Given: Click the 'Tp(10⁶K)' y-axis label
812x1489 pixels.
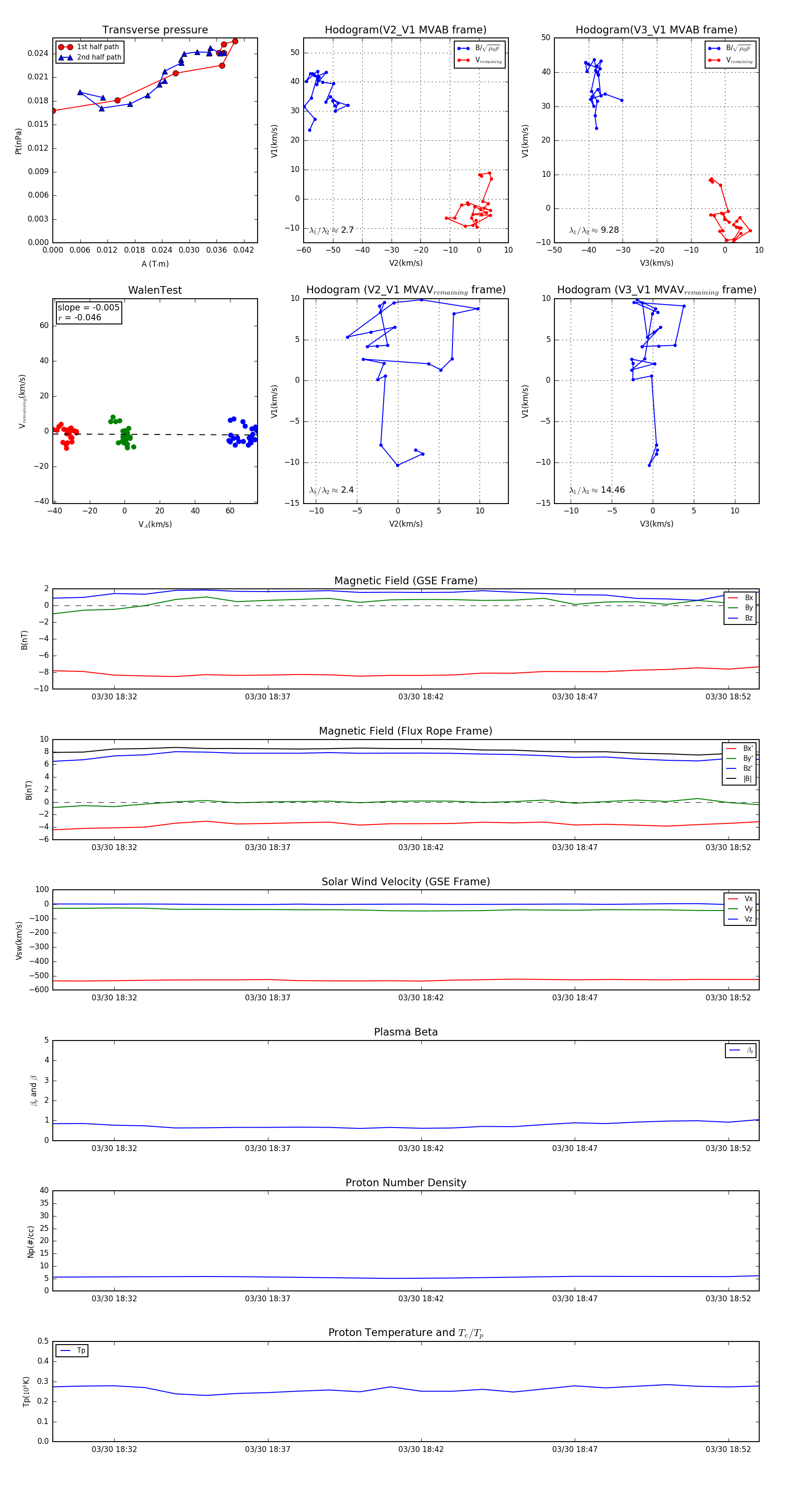Looking at the screenshot, I should 27,1392.
